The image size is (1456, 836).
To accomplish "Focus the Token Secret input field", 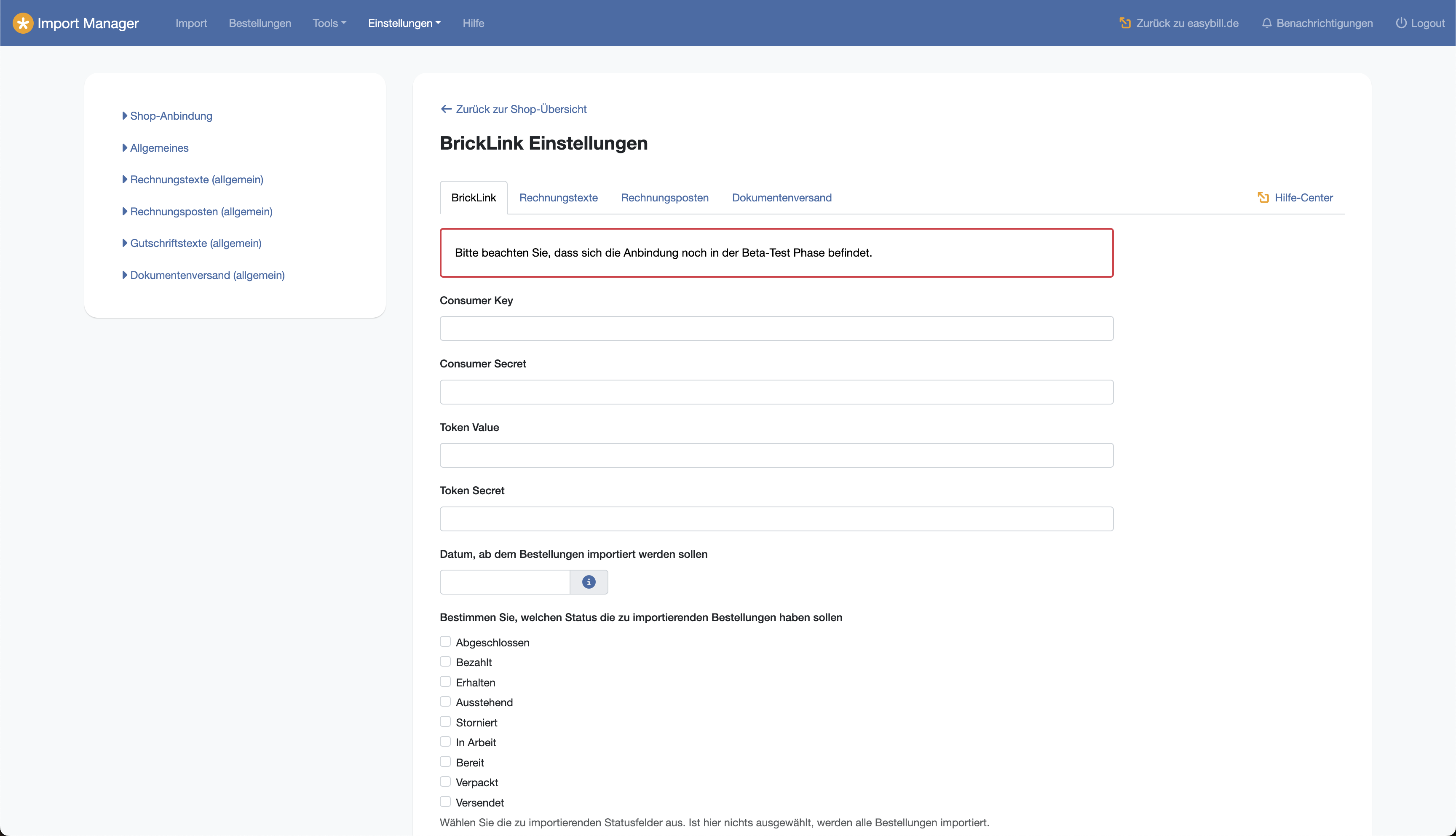I will (776, 518).
